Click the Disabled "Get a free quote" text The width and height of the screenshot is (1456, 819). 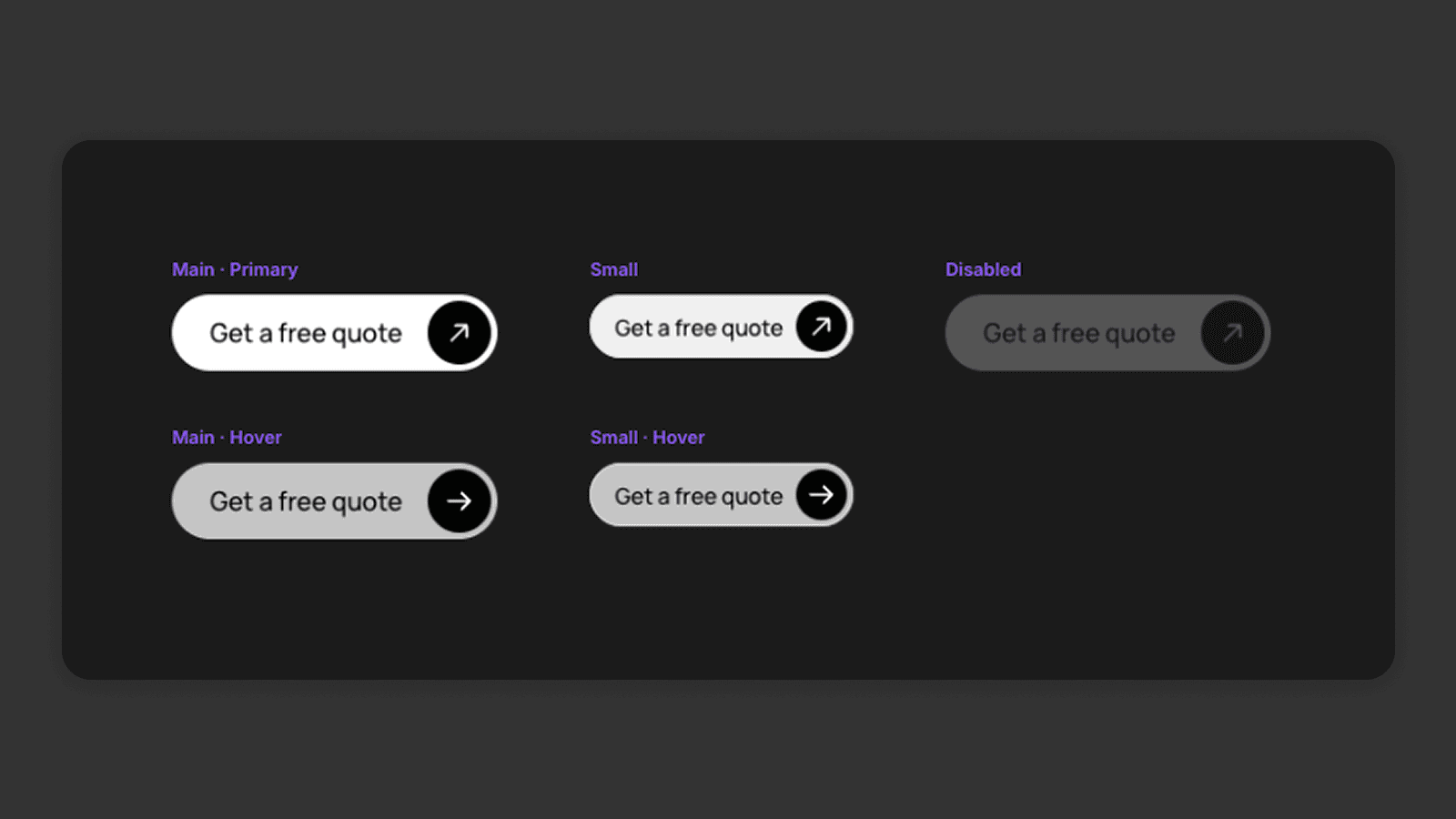click(1078, 334)
